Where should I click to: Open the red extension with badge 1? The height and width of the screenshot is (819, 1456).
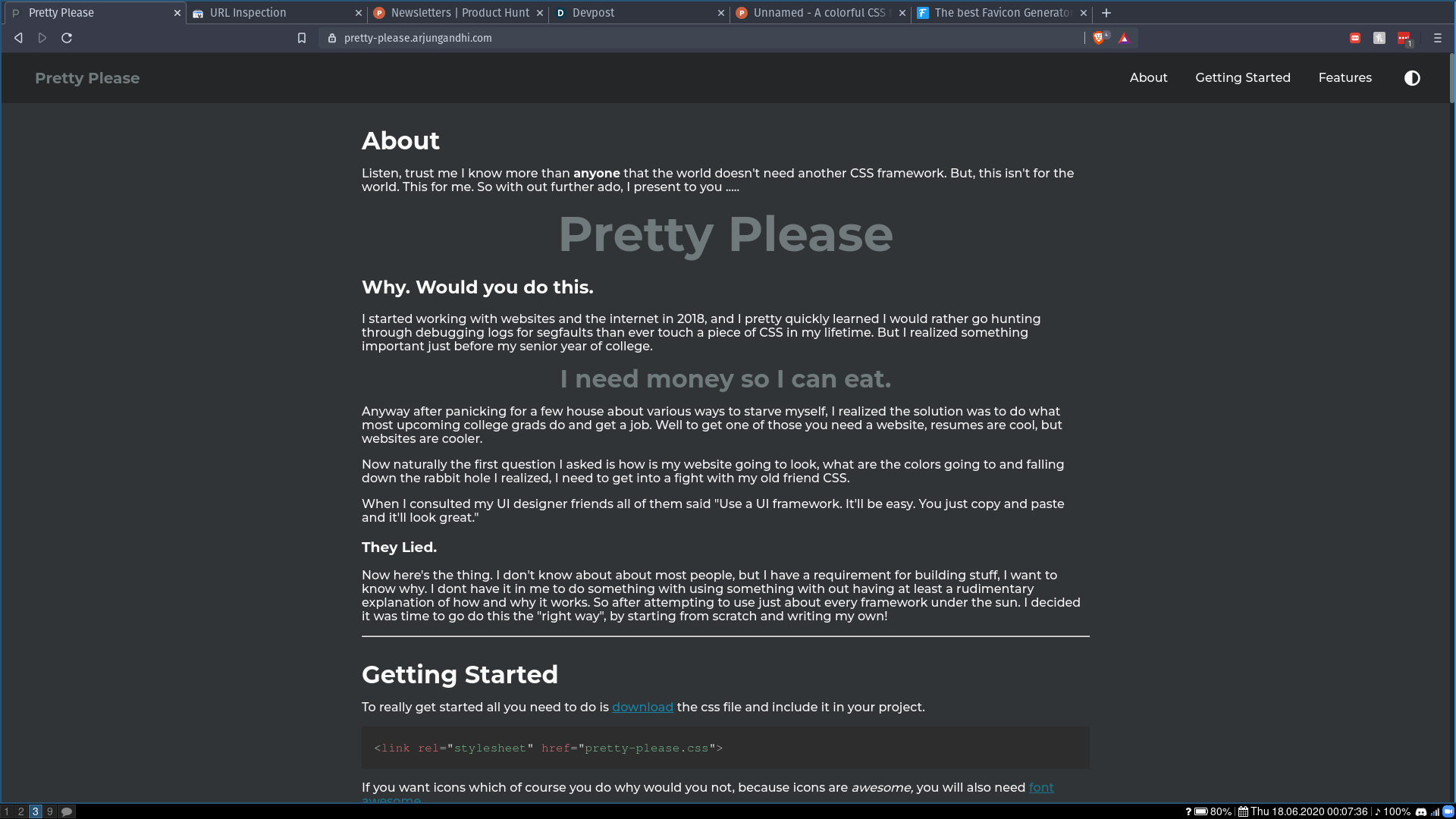pyautogui.click(x=1404, y=39)
